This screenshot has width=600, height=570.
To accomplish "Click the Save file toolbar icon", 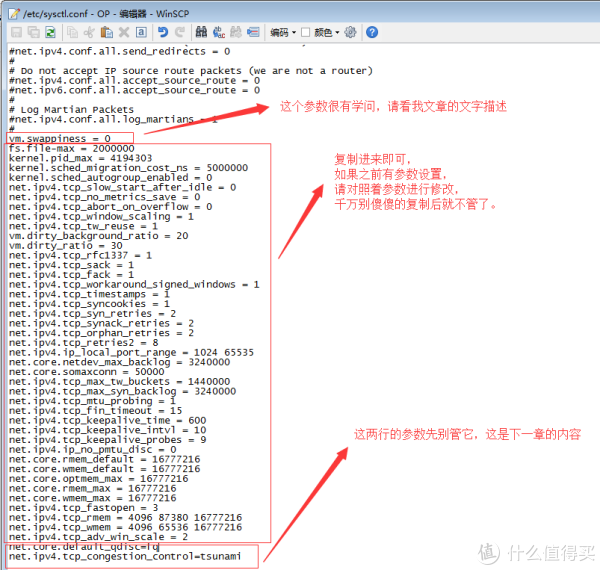I will (16, 32).
